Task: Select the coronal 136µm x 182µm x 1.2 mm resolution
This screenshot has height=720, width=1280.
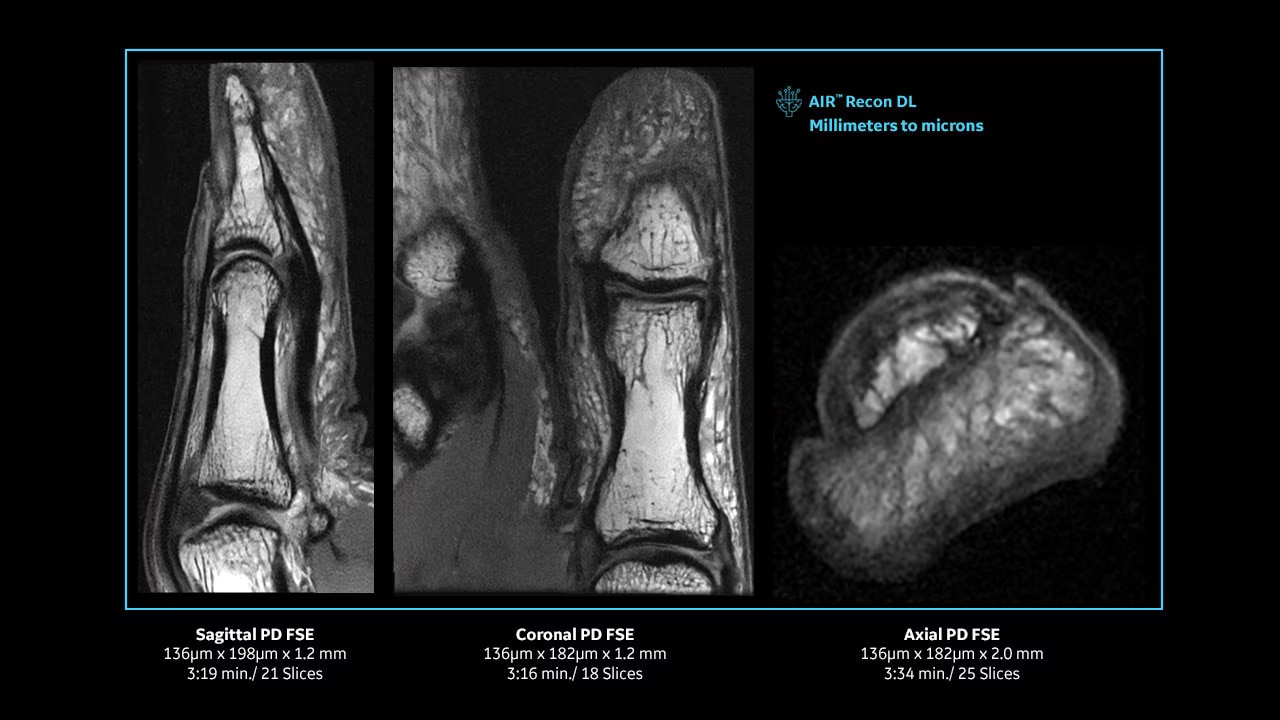Action: pos(575,654)
